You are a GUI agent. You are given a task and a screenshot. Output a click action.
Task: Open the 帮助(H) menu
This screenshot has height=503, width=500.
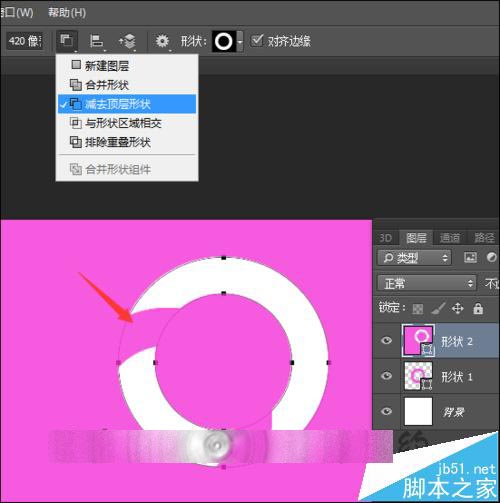click(x=67, y=13)
